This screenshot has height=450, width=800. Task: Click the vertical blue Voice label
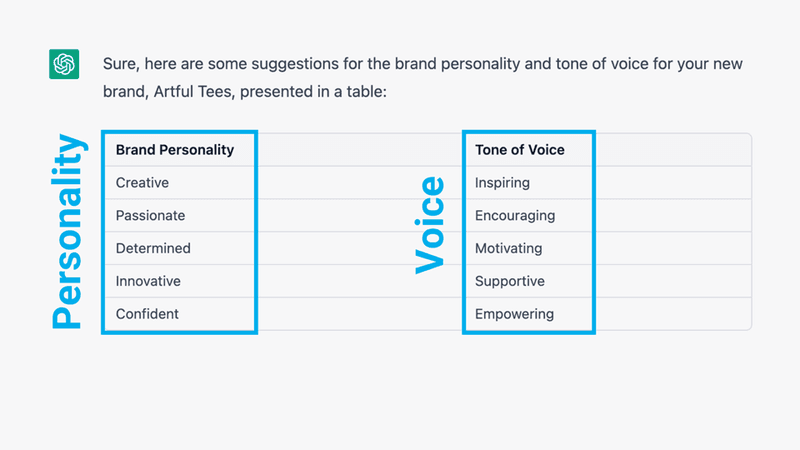[428, 226]
